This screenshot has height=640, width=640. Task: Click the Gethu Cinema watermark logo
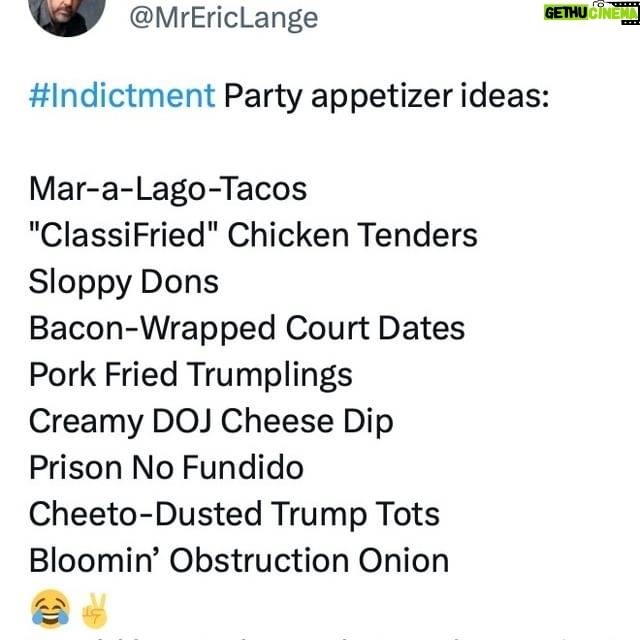(591, 12)
